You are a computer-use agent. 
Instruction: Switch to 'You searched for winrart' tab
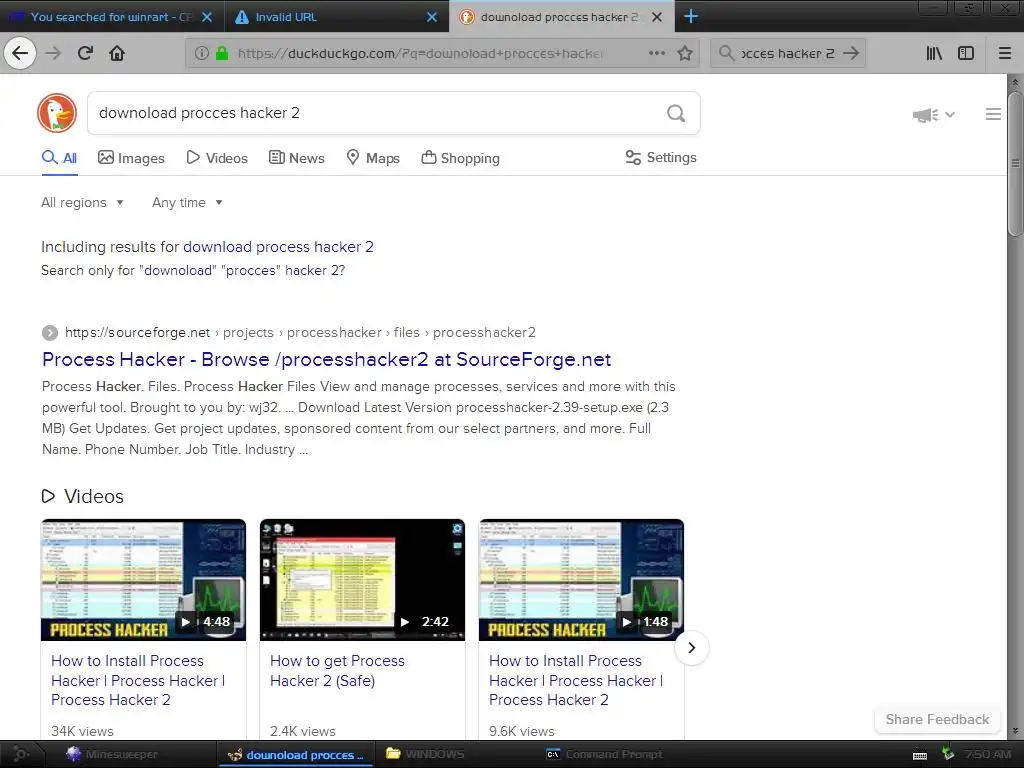coord(112,17)
